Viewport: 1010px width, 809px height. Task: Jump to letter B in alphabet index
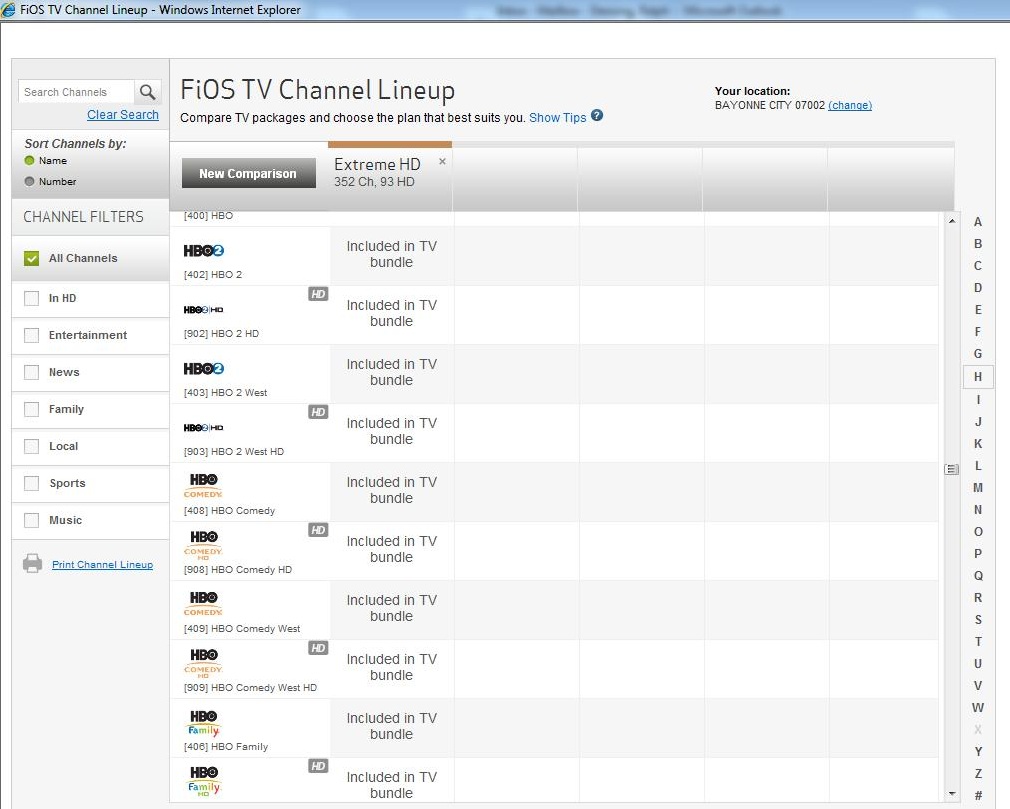[978, 243]
